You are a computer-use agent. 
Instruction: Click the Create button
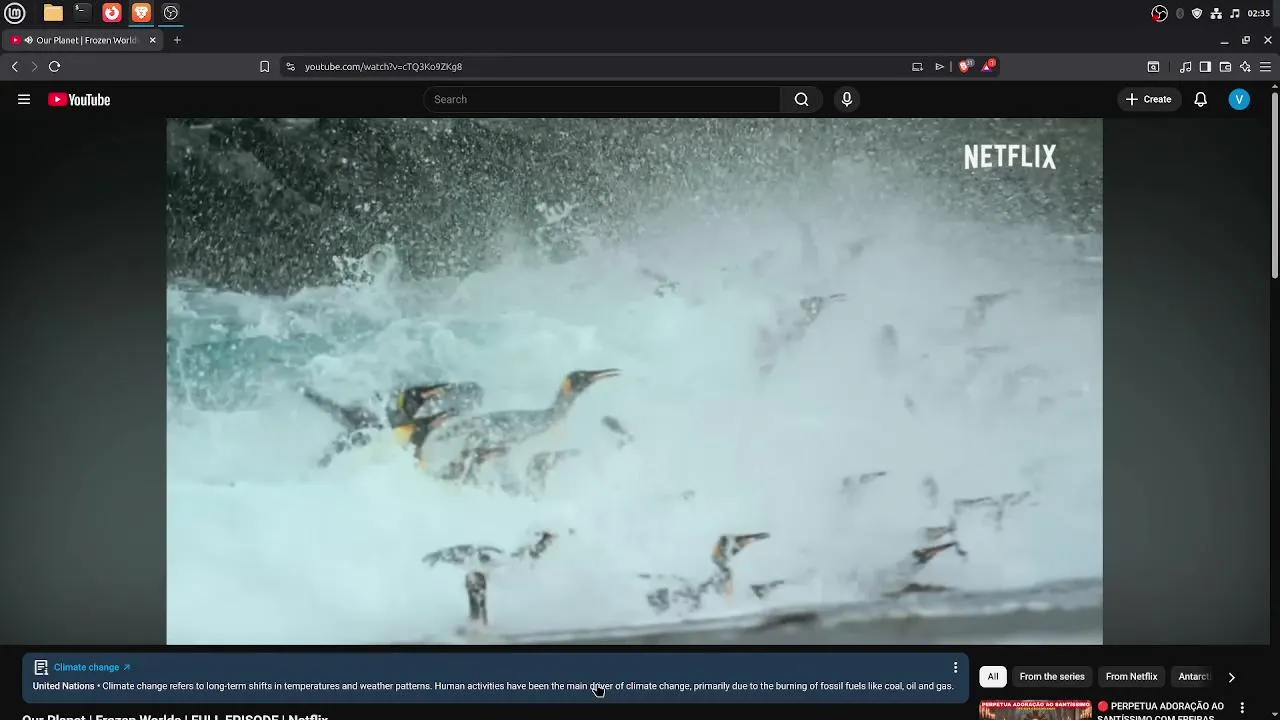[1148, 99]
